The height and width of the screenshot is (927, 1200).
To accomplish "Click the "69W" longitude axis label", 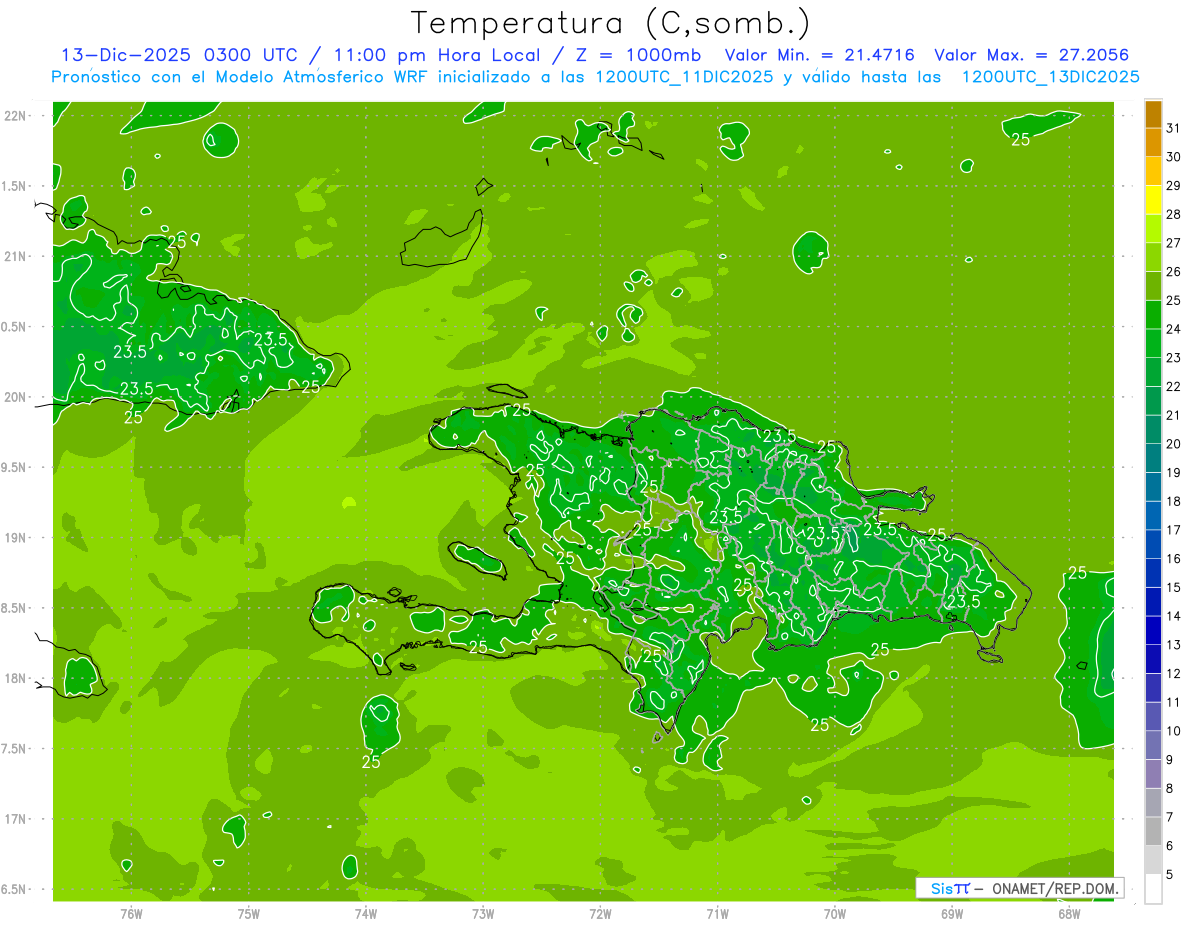I will coord(951,913).
